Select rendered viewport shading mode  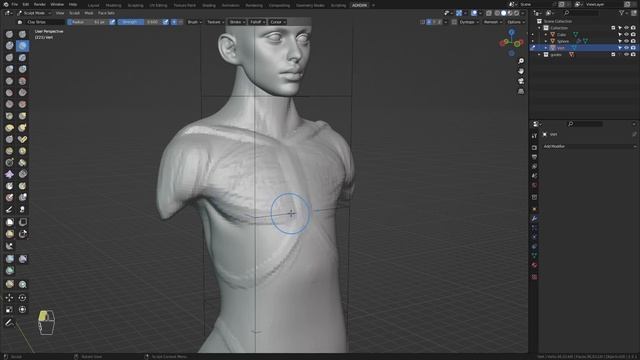(516, 13)
